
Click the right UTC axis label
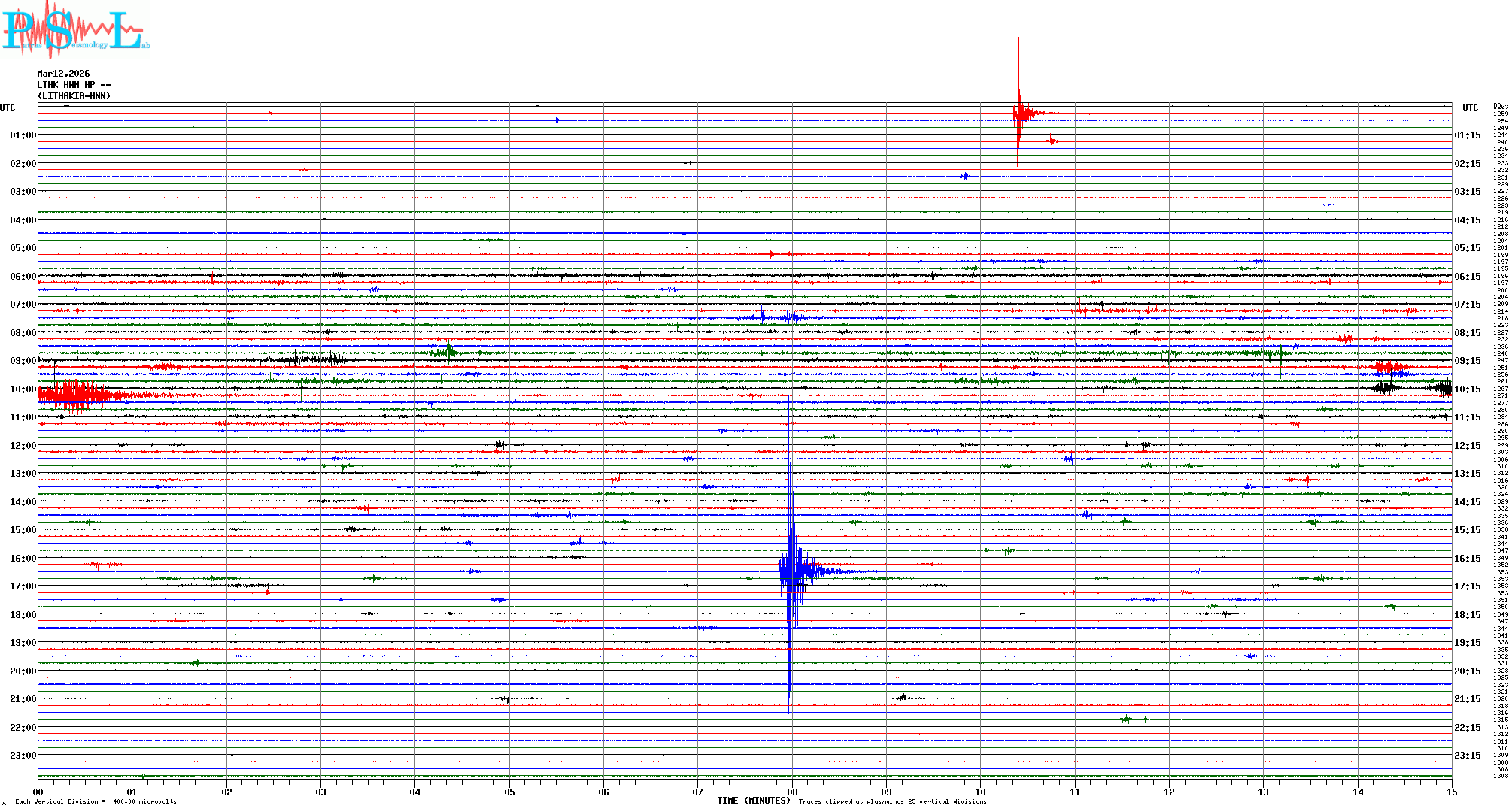[1470, 108]
